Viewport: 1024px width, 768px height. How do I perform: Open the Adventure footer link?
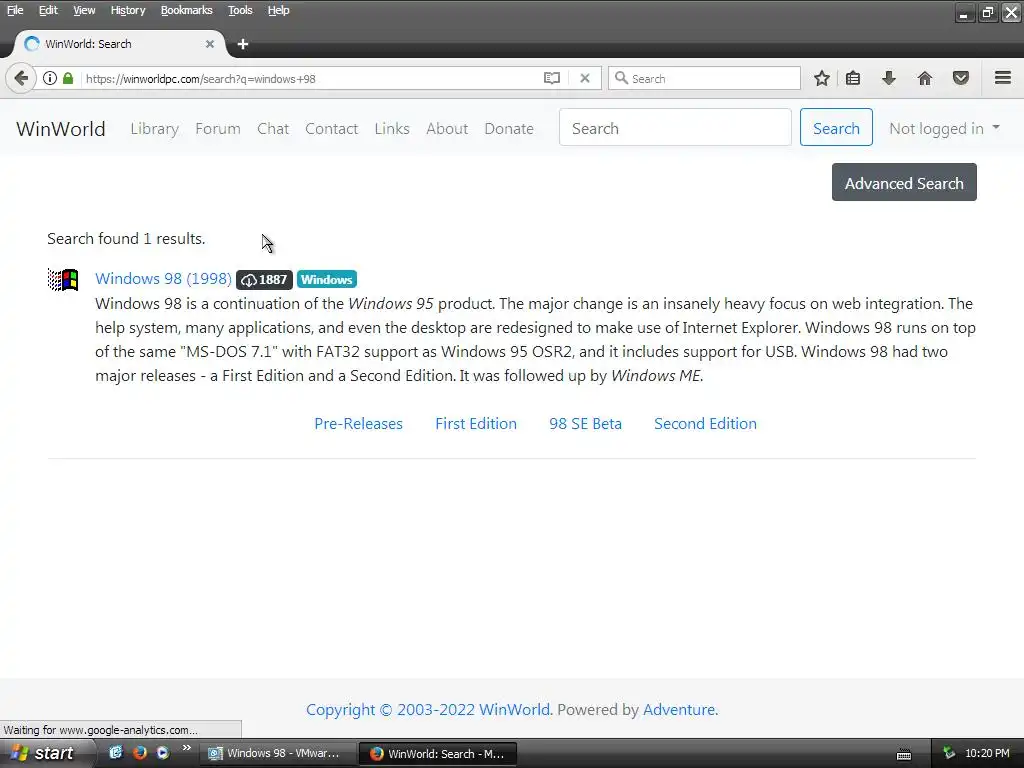679,710
